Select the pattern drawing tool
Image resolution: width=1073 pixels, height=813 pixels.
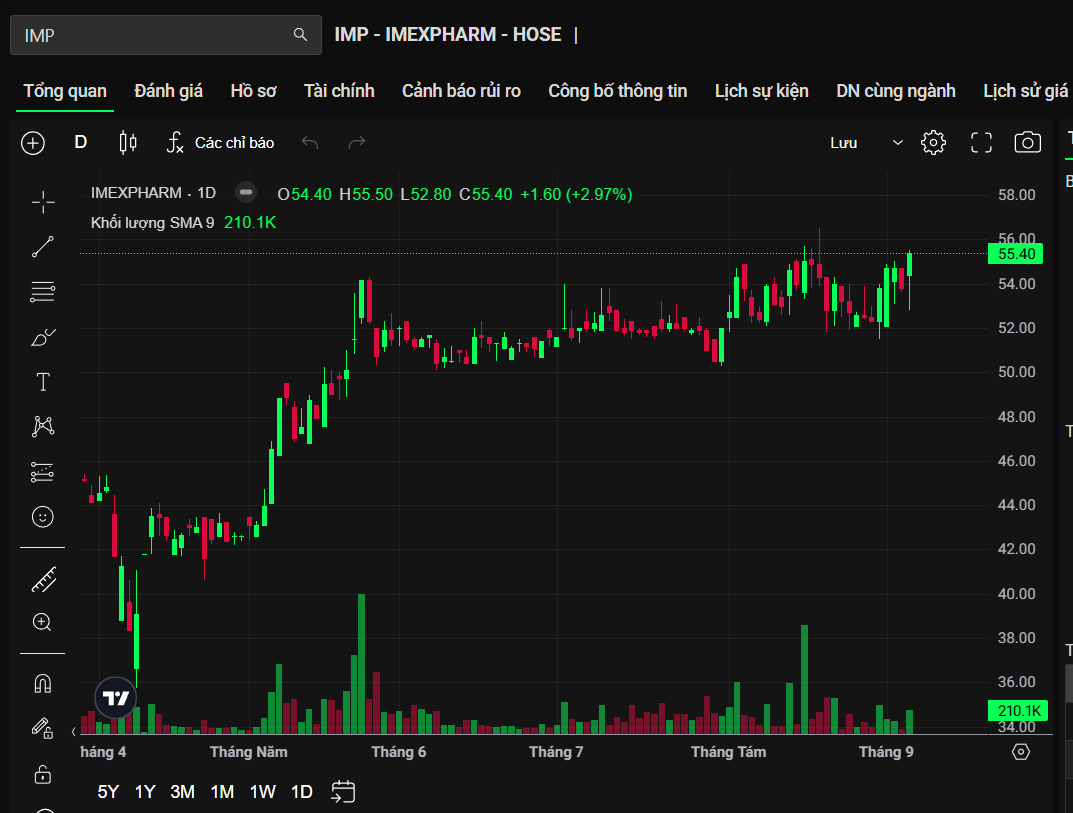(42, 426)
